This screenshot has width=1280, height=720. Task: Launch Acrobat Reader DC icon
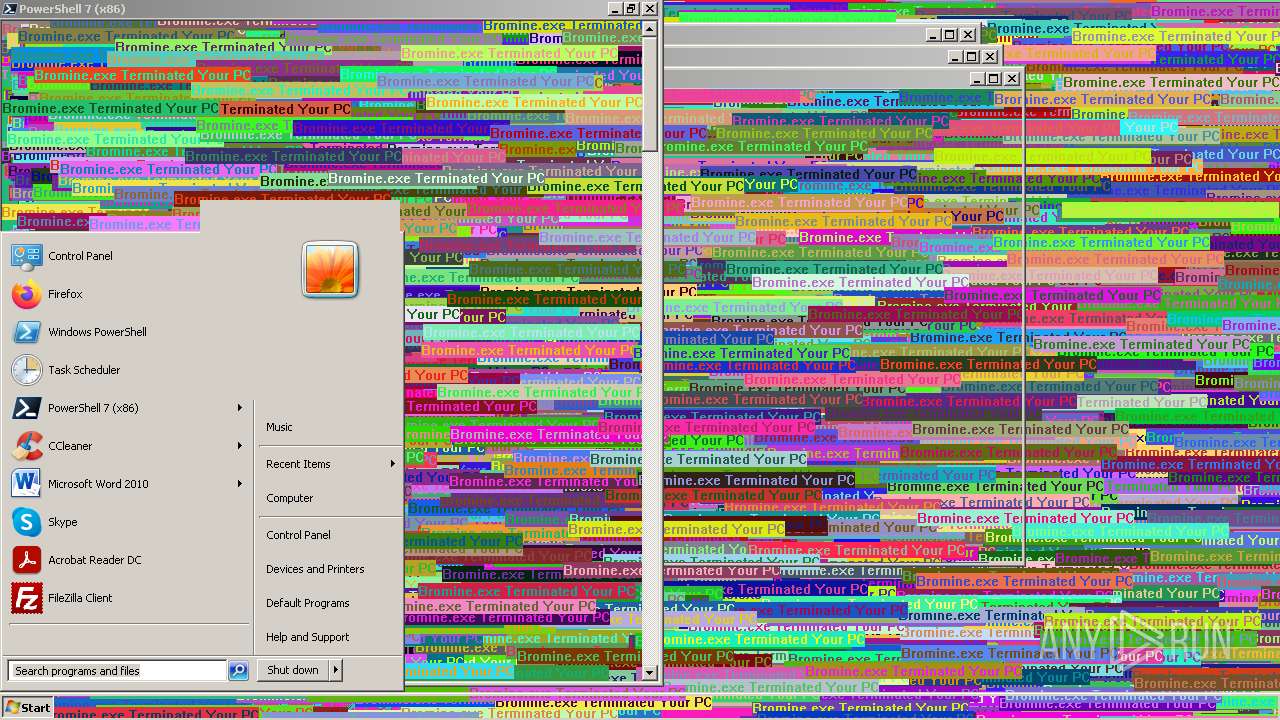26,560
